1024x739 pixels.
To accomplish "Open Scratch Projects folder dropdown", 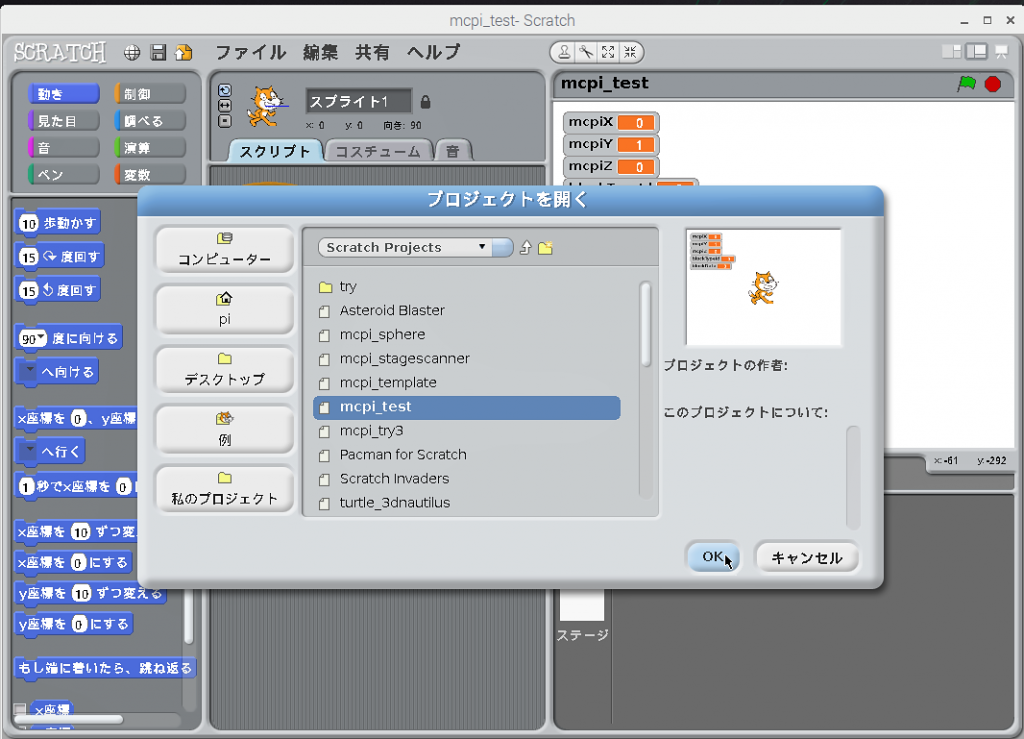I will (x=415, y=247).
